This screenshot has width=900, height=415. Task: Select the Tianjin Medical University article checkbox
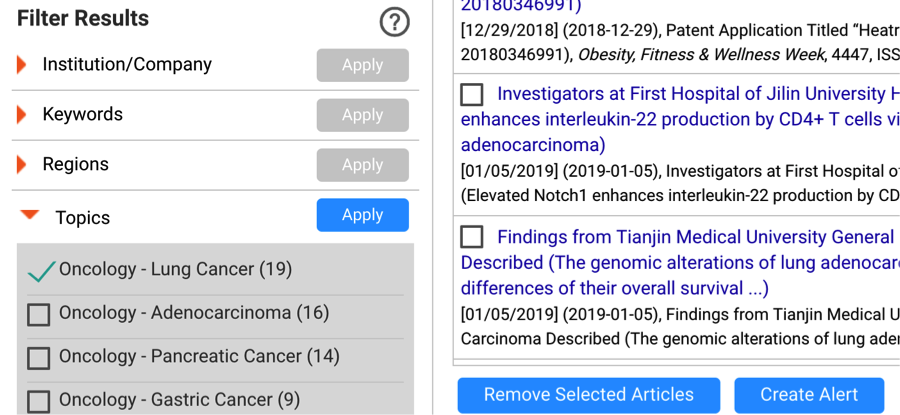(x=472, y=236)
